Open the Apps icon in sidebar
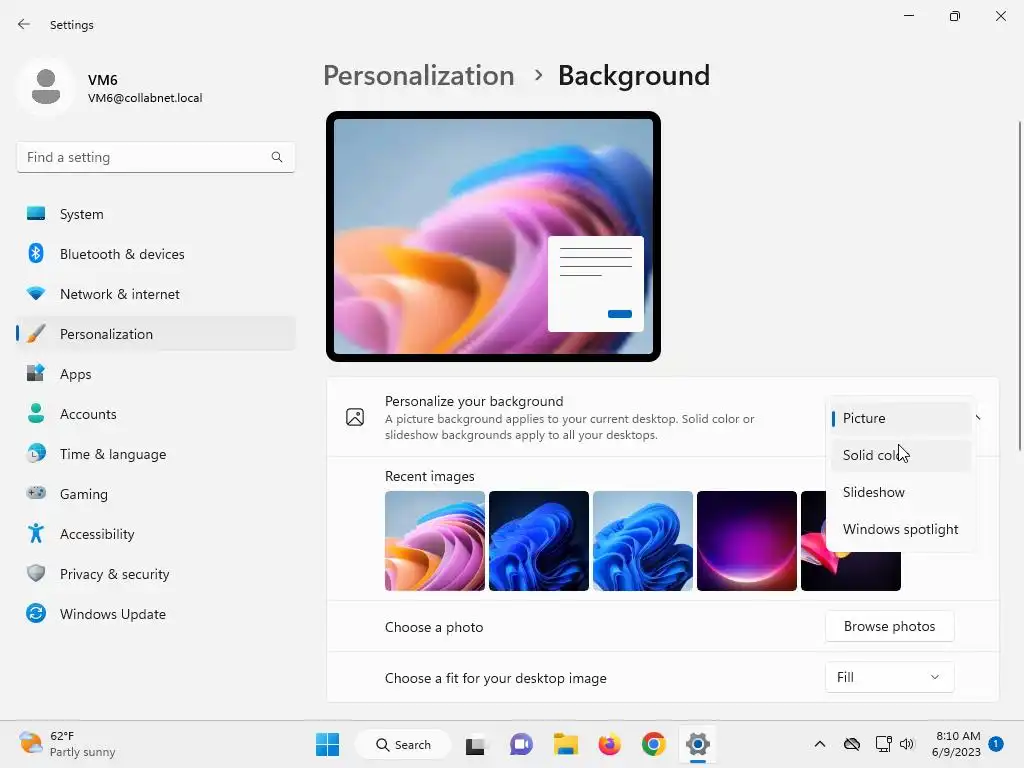 (x=36, y=374)
